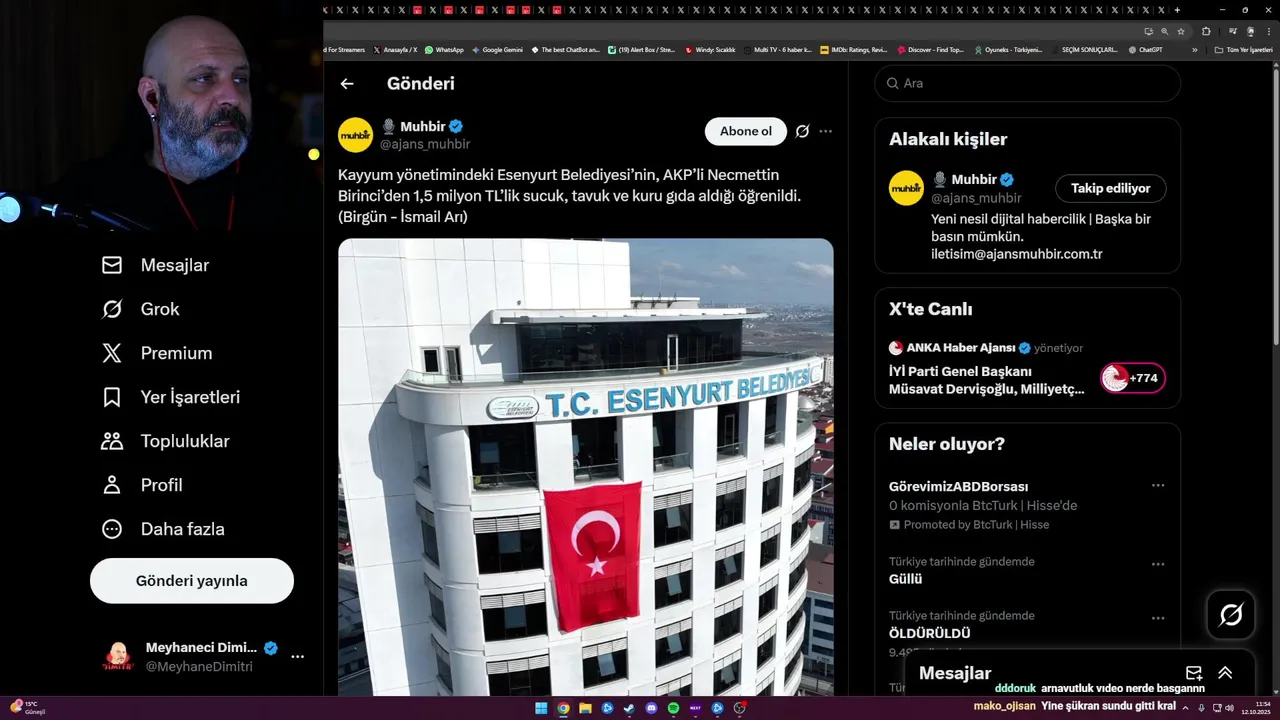
Task: Open the three-dot options beside Güllü trend
Action: 1158,564
